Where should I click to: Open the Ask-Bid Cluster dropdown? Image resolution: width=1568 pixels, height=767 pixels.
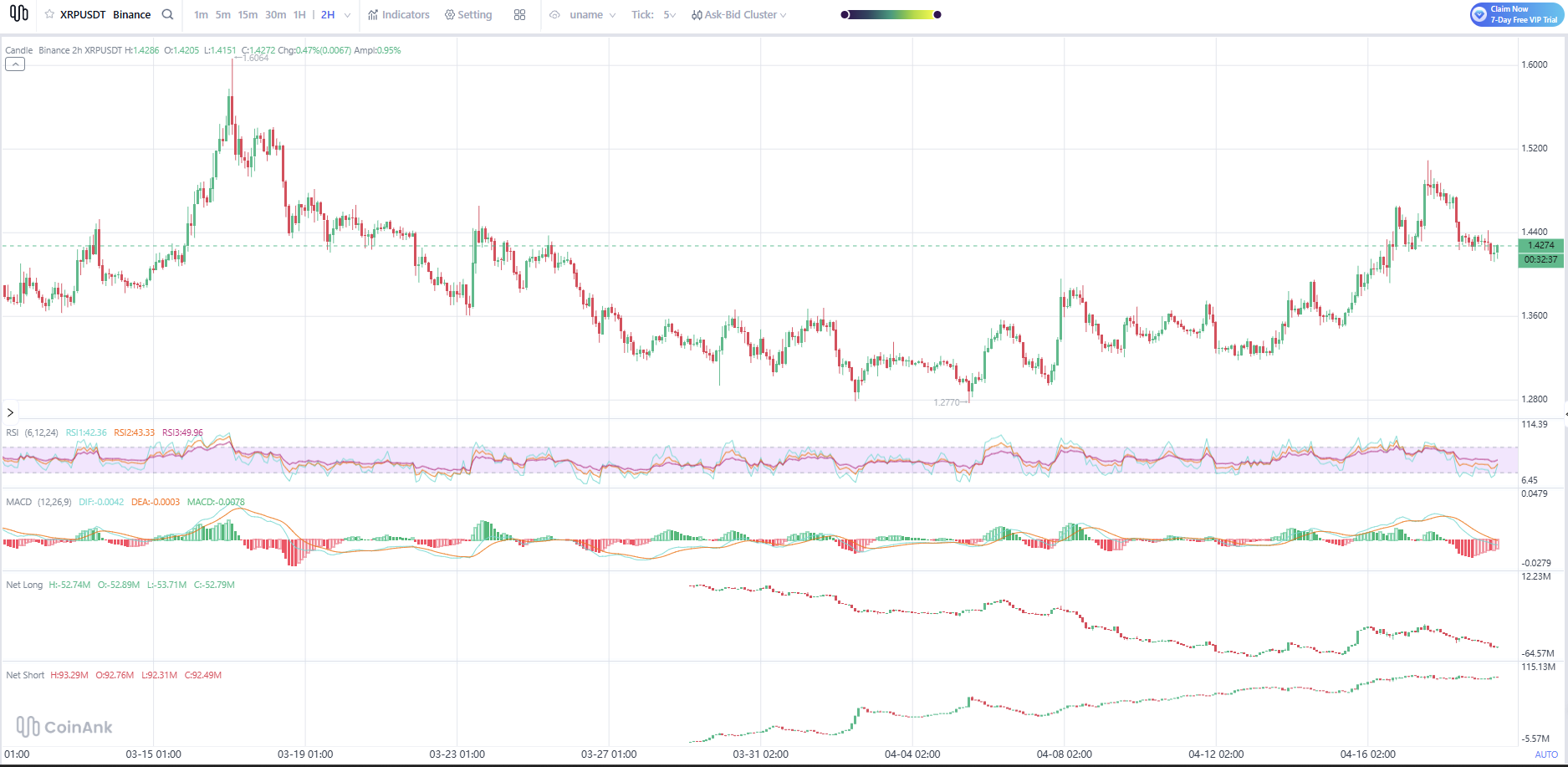[x=739, y=15]
